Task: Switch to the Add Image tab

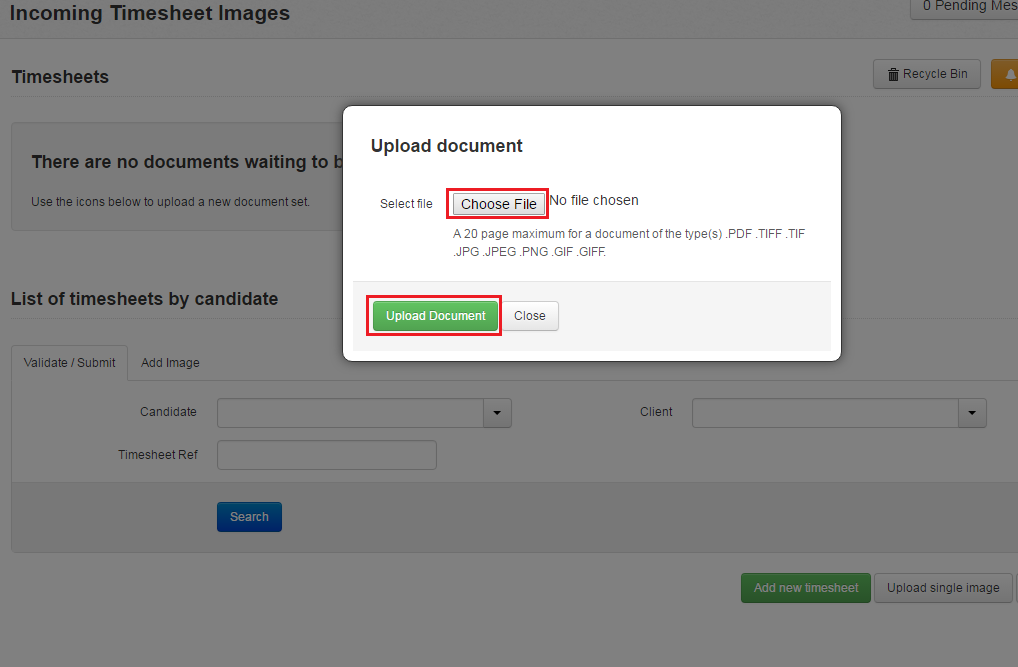Action: pyautogui.click(x=170, y=362)
